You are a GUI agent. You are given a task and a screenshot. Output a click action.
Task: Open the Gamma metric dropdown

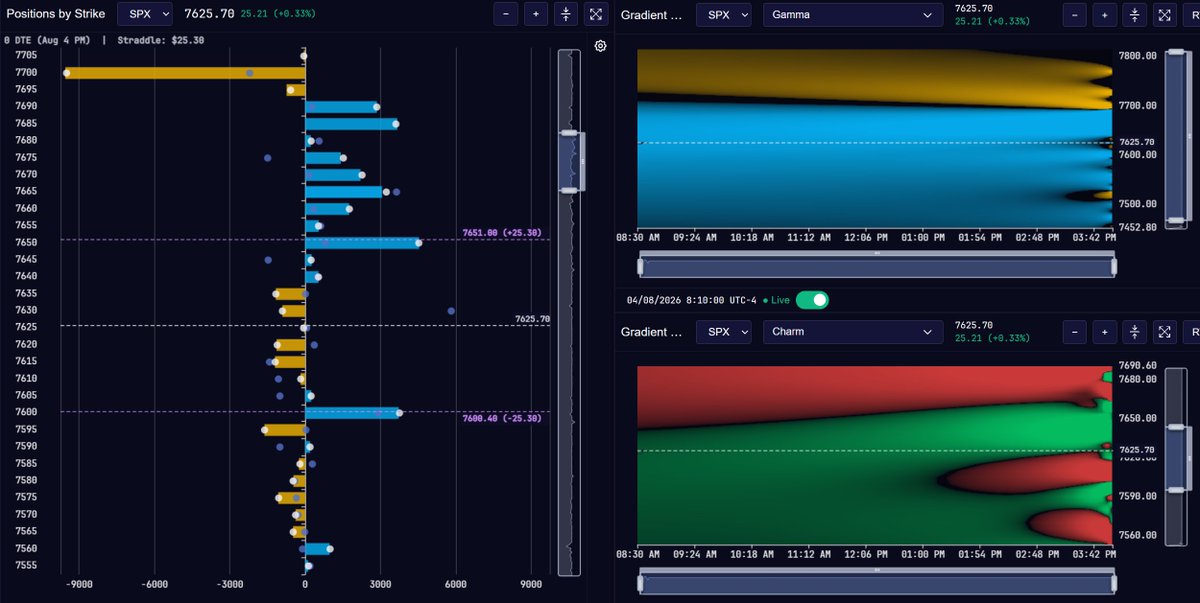coord(853,15)
